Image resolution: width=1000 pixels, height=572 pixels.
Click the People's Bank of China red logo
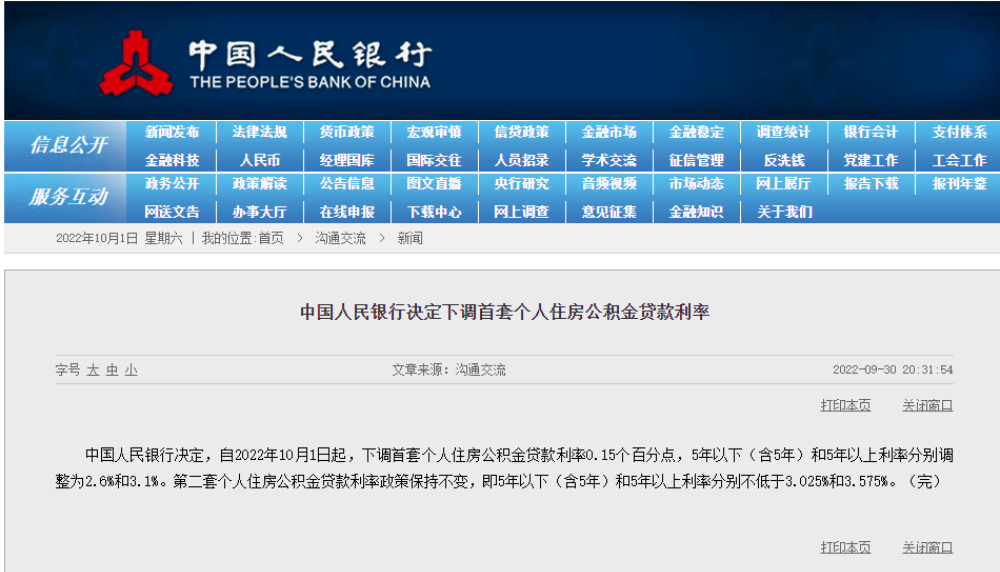tap(137, 63)
